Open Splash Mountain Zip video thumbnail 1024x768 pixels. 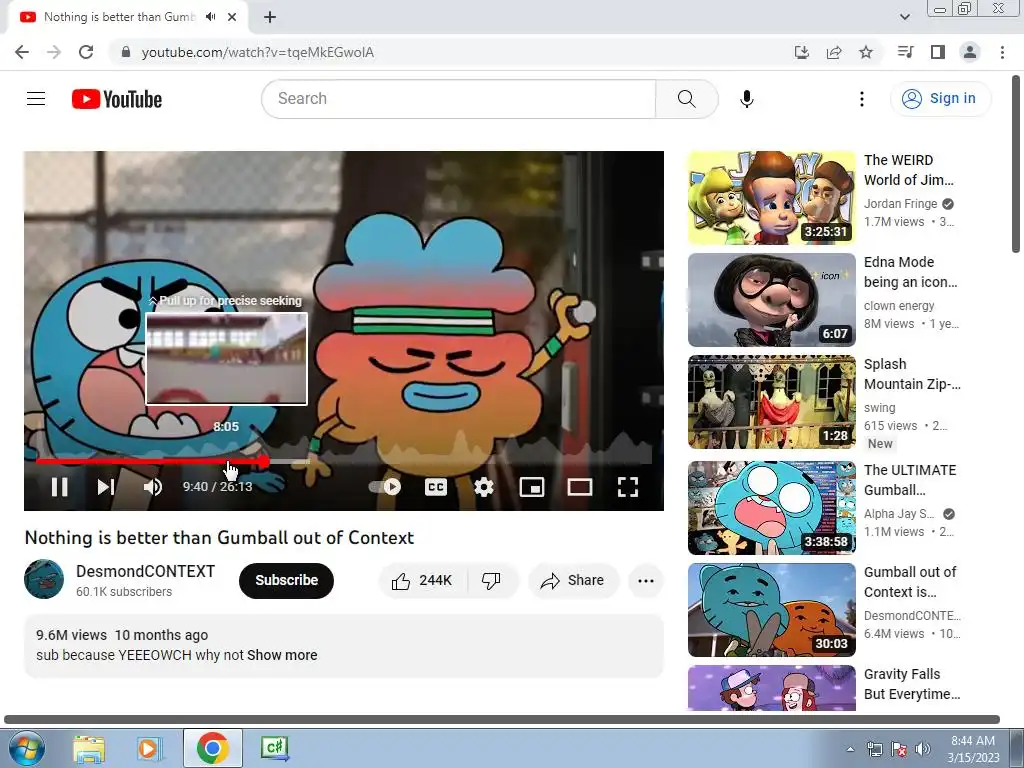pyautogui.click(x=771, y=402)
